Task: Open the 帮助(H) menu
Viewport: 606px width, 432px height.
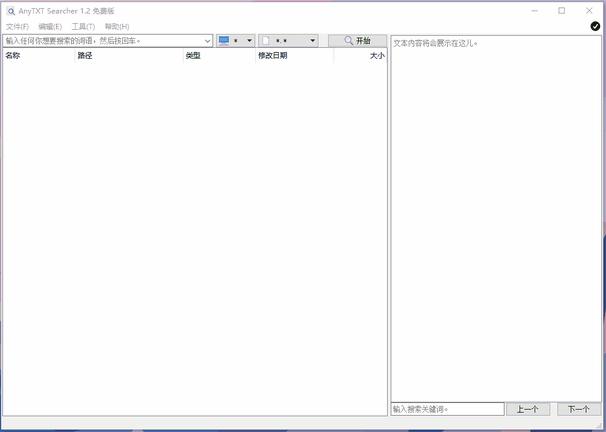Action: click(117, 27)
